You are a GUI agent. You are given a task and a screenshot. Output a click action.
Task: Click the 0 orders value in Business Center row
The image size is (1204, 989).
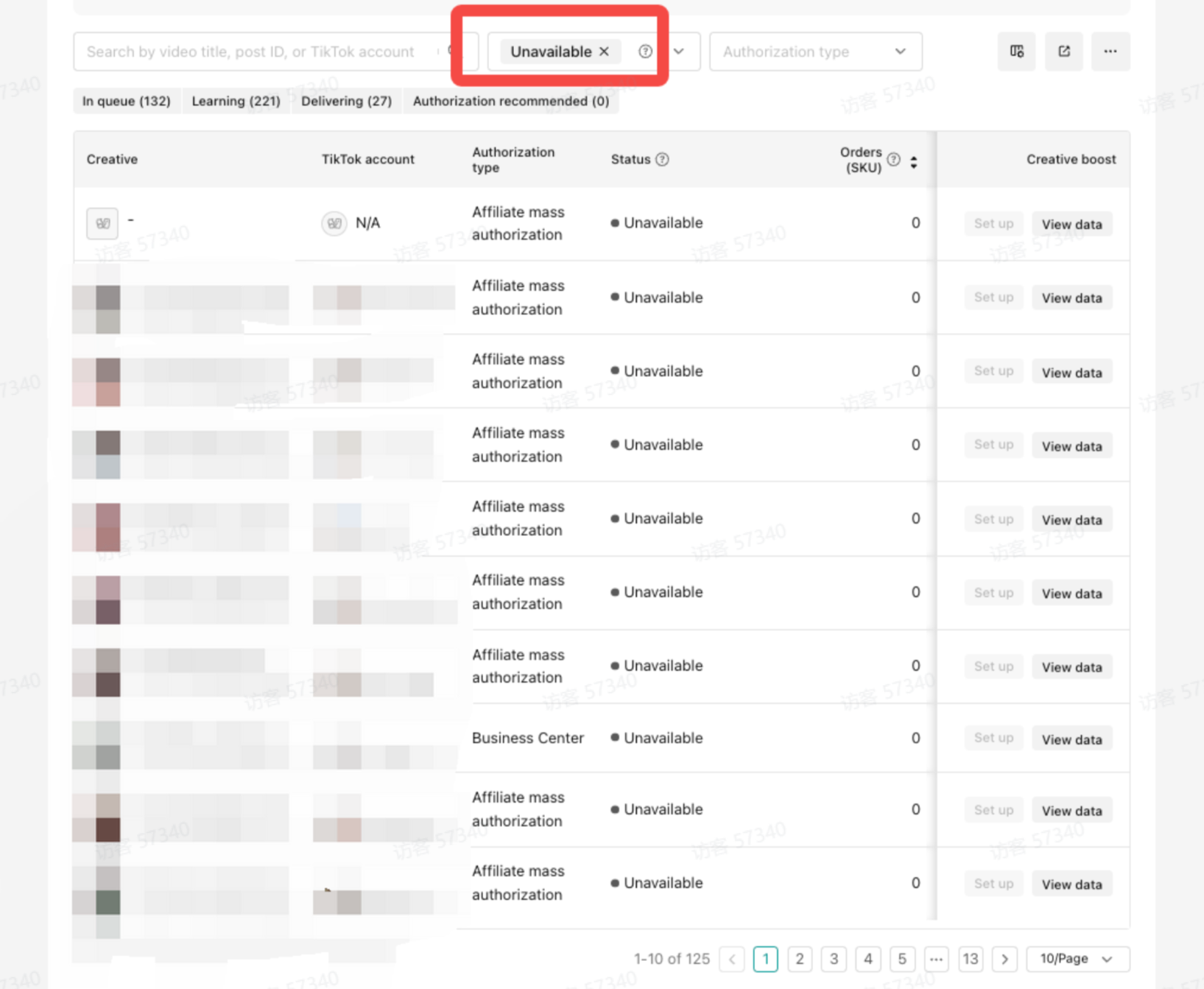point(915,738)
